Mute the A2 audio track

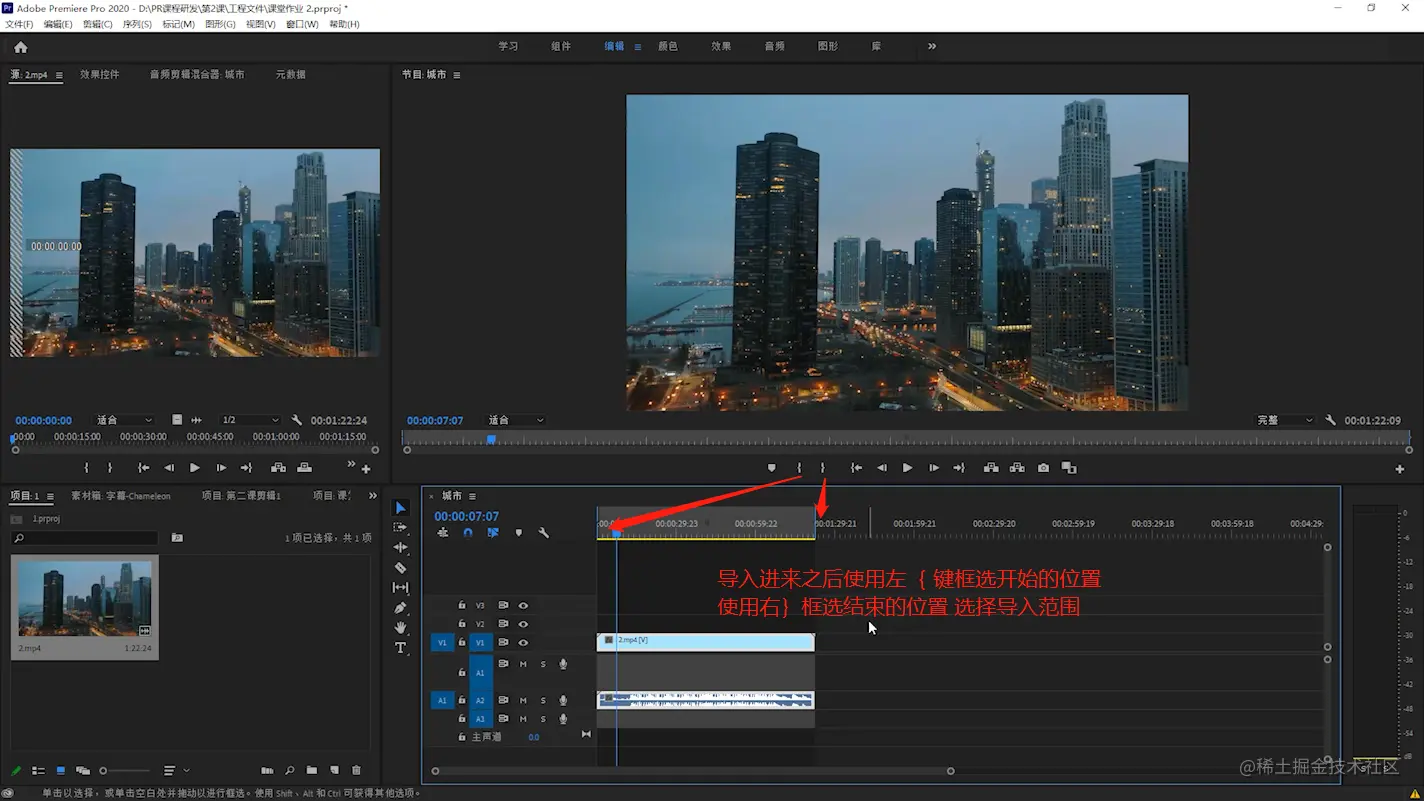(x=522, y=701)
